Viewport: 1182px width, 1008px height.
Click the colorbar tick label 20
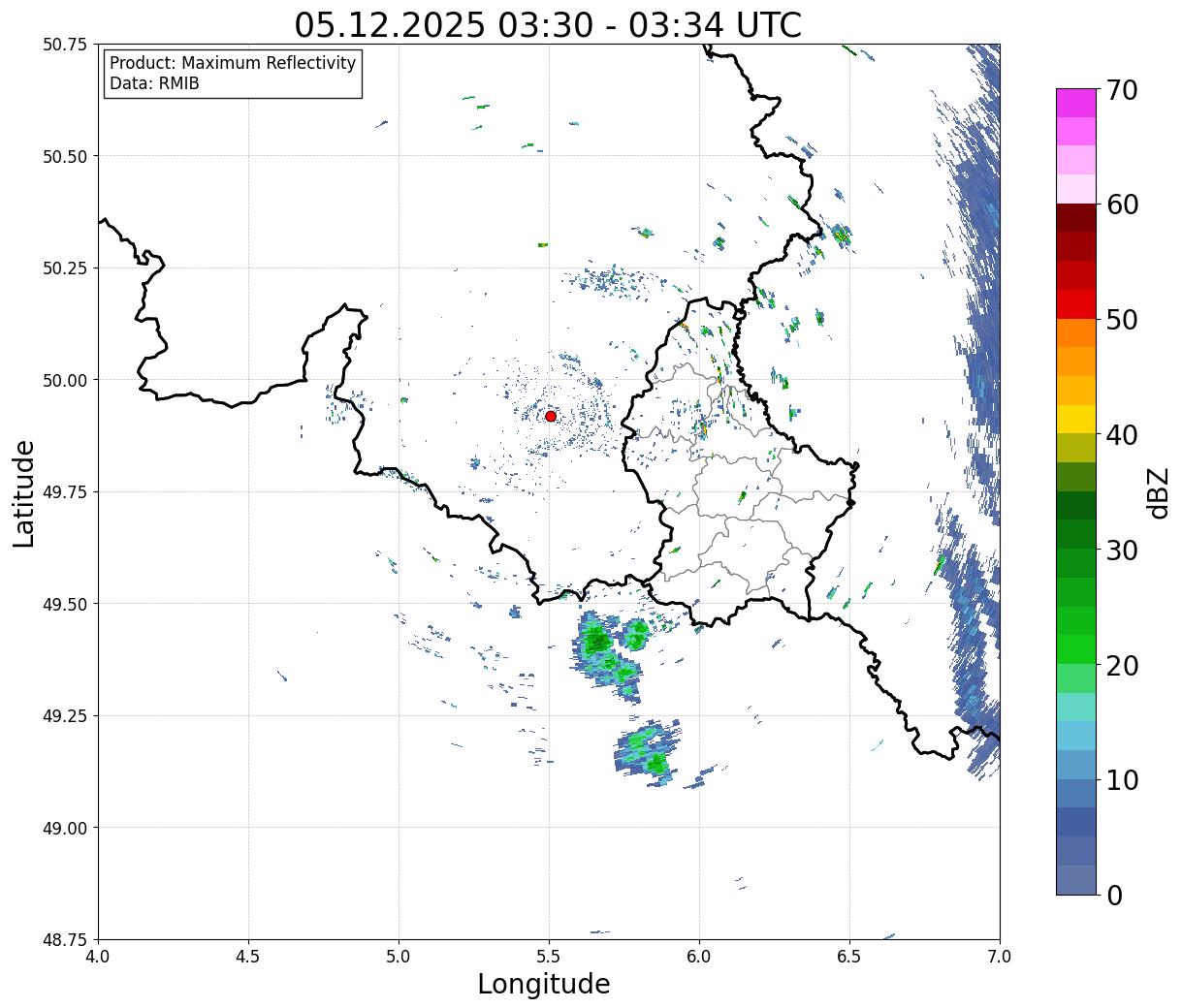click(x=1123, y=665)
